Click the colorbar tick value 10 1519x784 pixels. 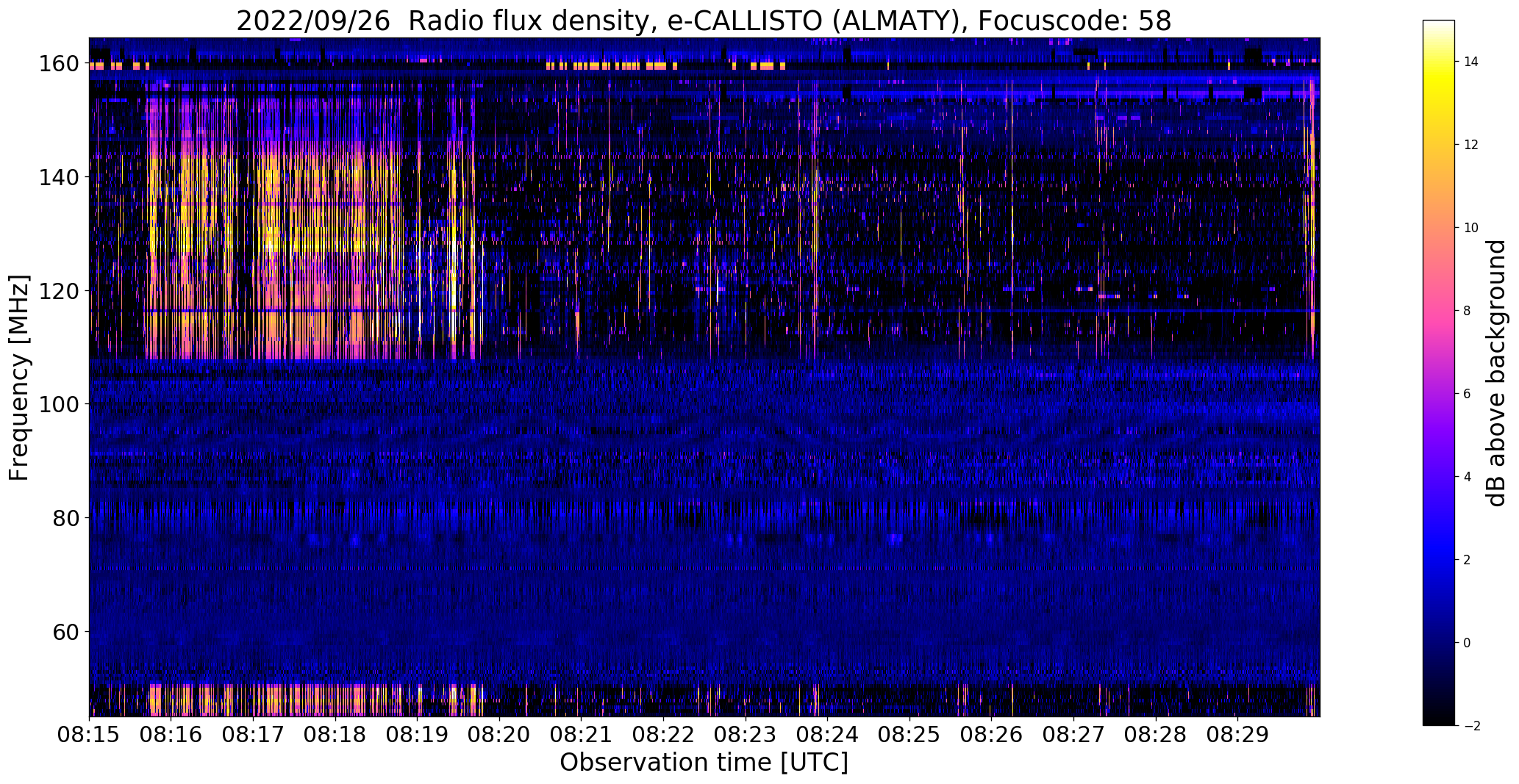pyautogui.click(x=1471, y=228)
